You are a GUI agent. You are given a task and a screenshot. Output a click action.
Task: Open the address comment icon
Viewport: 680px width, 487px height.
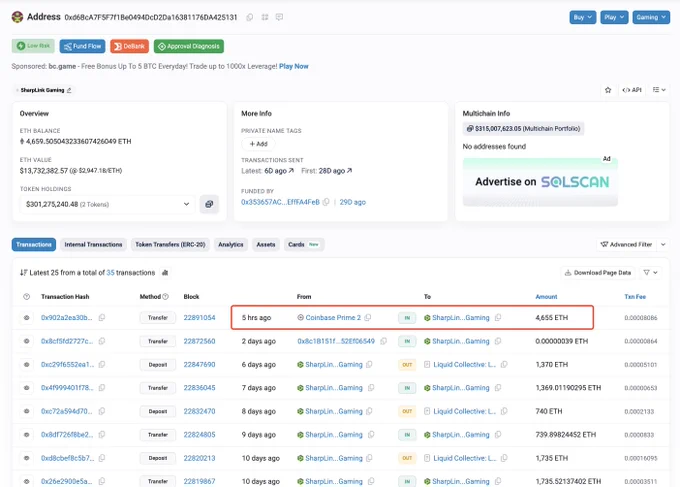pos(279,17)
